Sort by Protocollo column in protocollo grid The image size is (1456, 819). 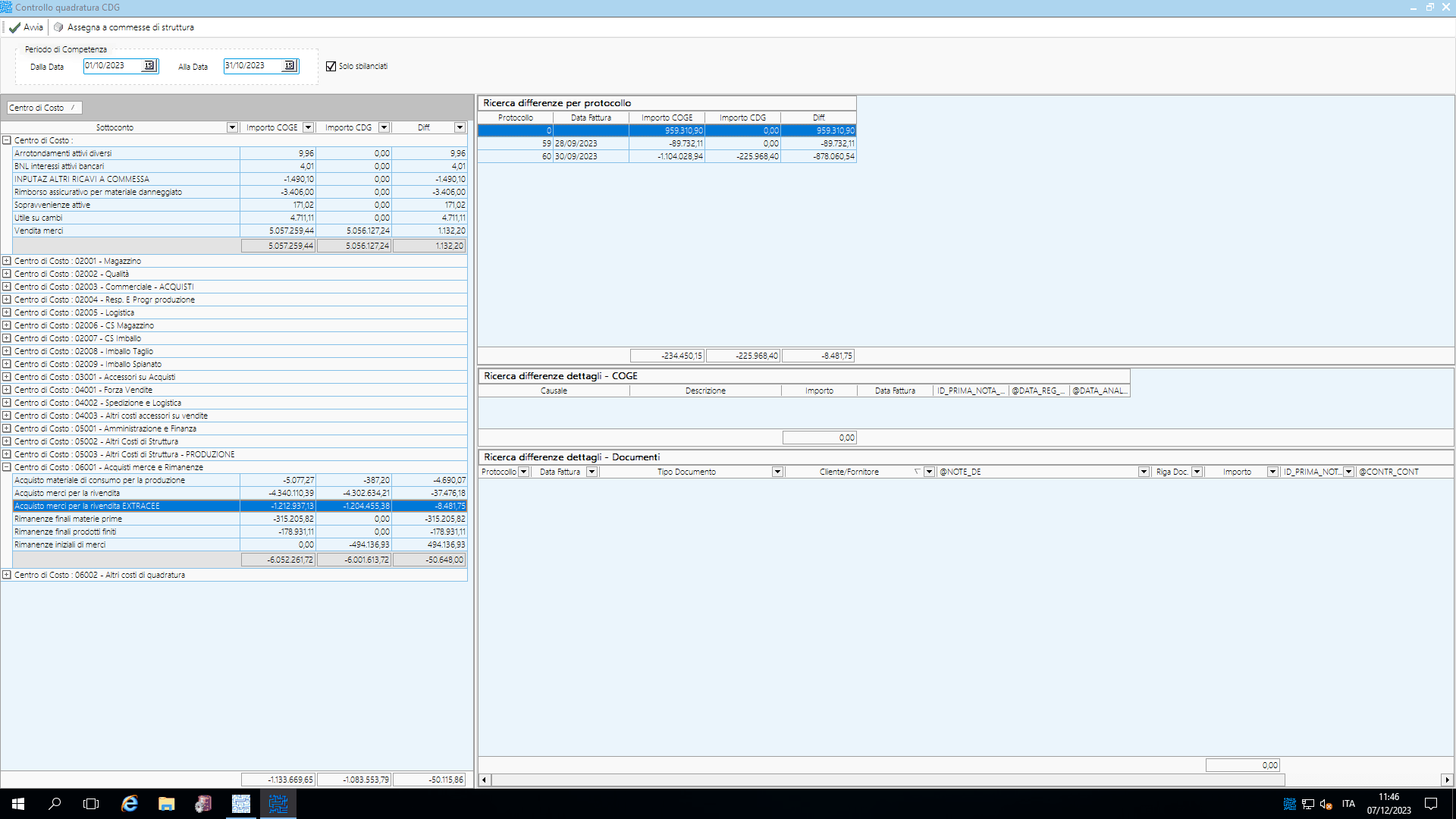[x=516, y=118]
